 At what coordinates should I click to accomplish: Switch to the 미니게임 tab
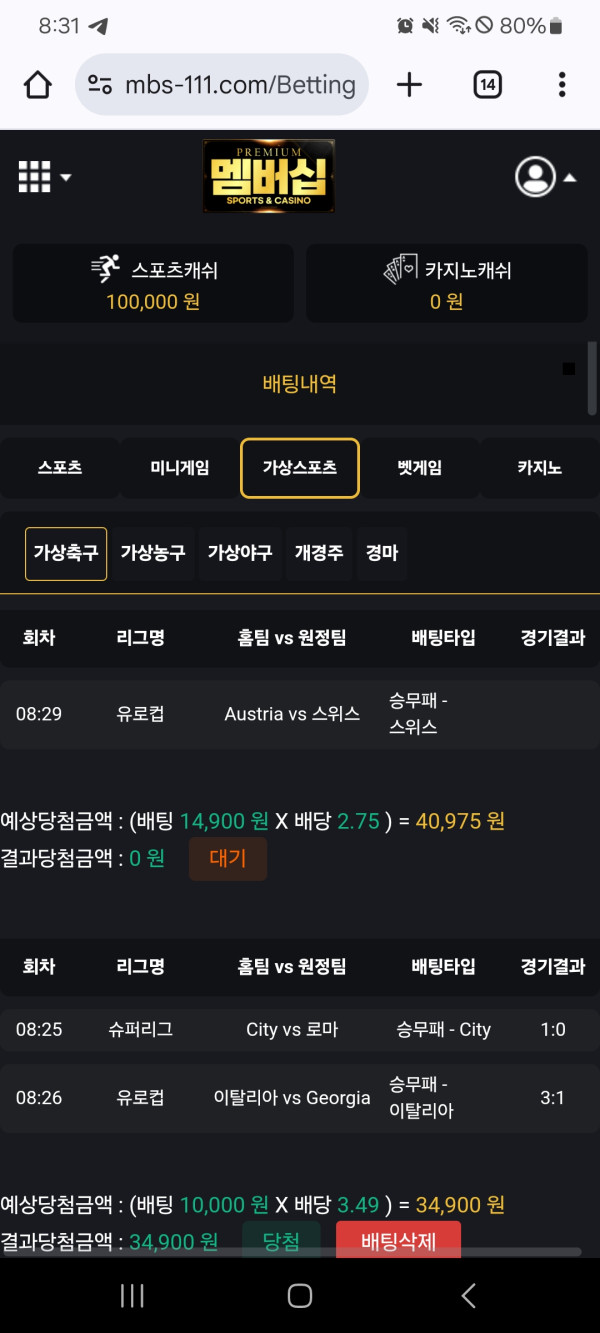(178, 467)
